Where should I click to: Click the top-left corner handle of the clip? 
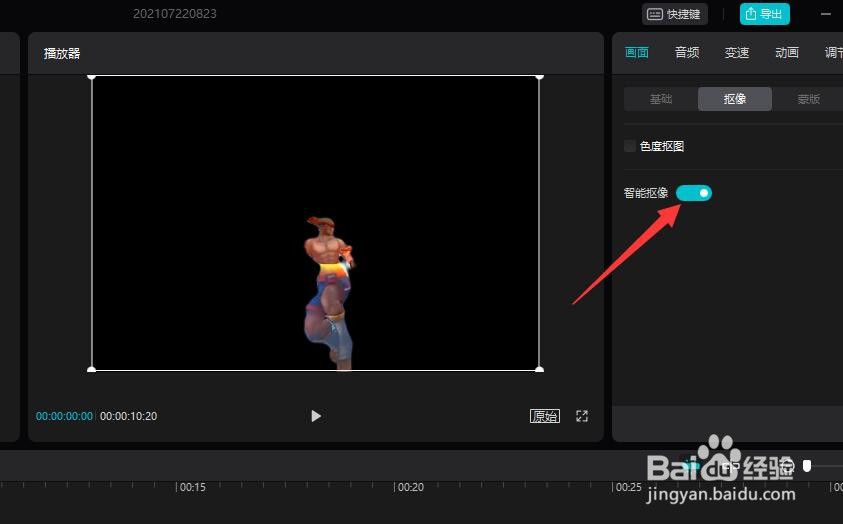pyautogui.click(x=91, y=77)
